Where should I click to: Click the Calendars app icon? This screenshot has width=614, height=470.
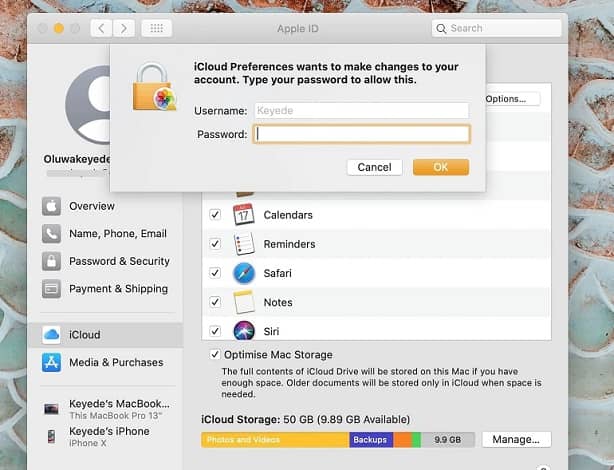(244, 214)
